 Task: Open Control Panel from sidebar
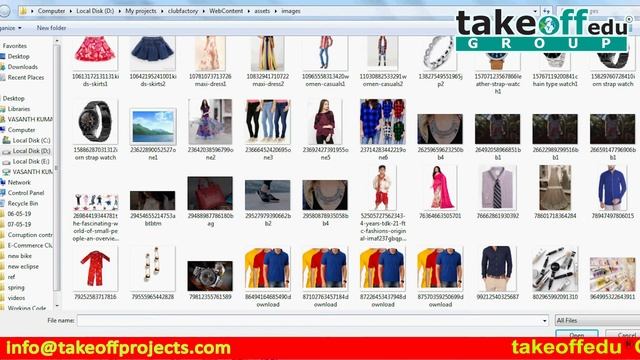click(x=26, y=193)
